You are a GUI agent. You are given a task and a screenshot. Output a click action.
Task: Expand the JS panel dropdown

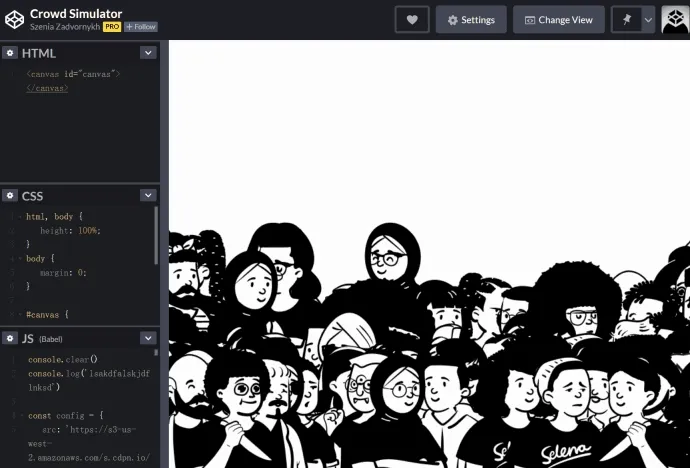148,338
